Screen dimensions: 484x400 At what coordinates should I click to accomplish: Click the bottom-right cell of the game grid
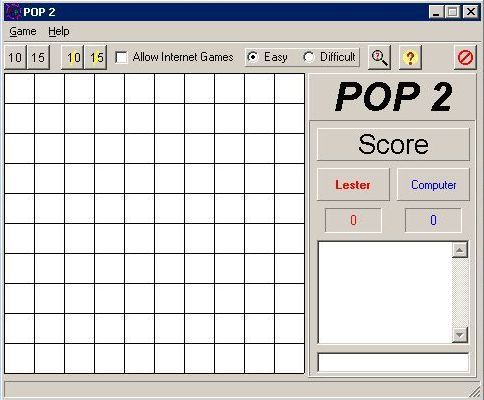(290, 359)
